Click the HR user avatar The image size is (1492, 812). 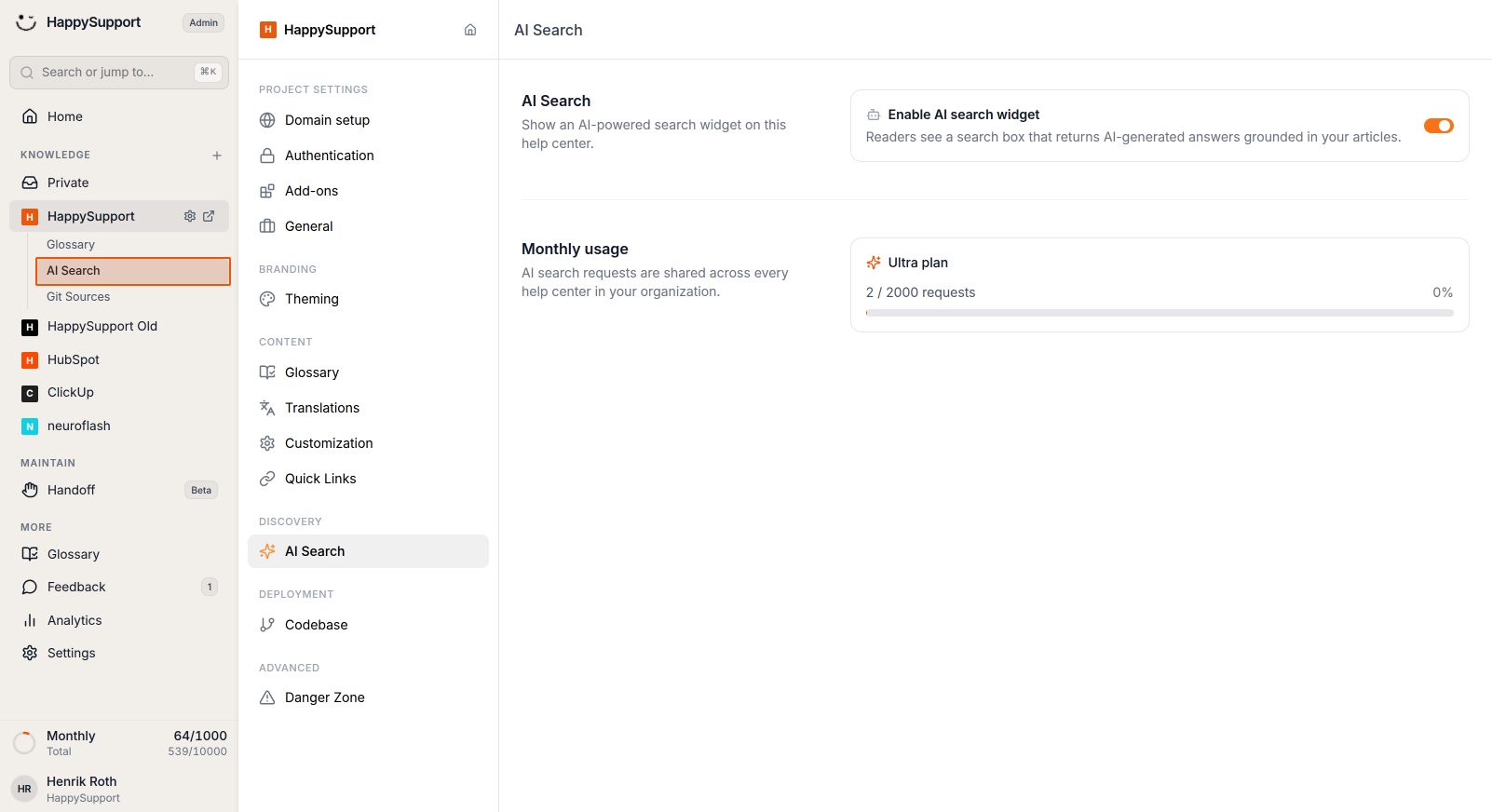coord(24,789)
